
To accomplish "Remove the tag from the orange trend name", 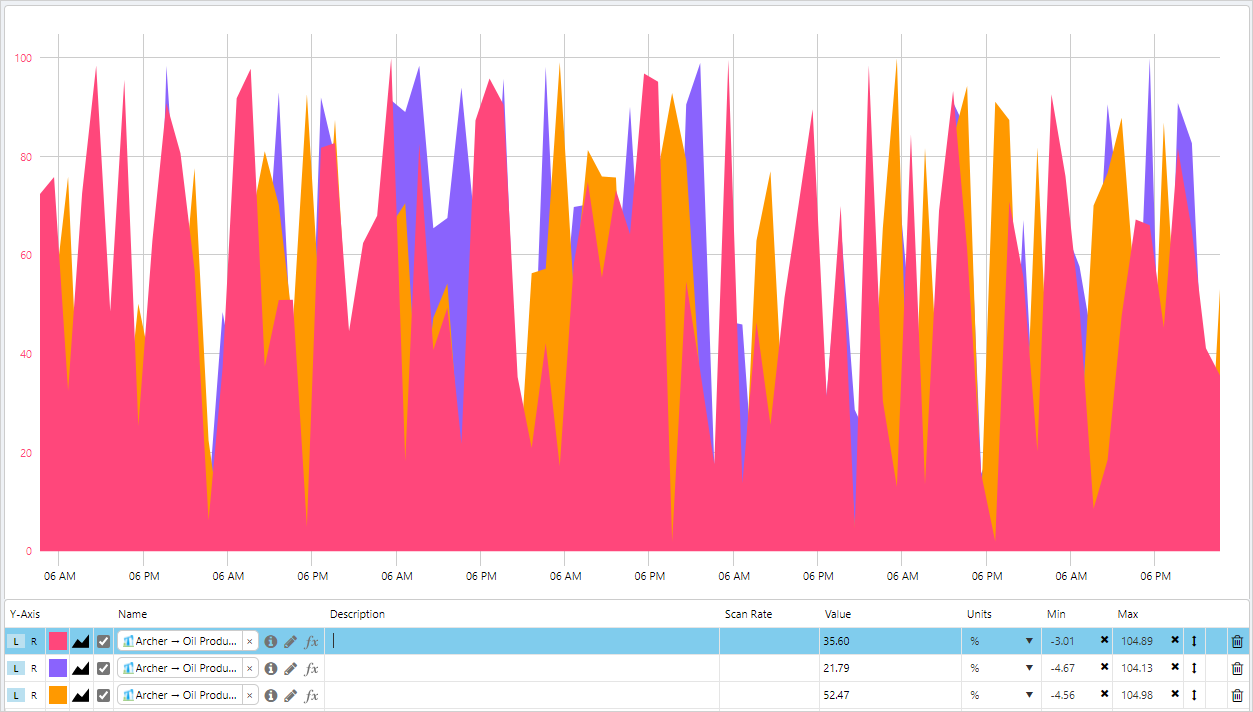I will [x=249, y=695].
